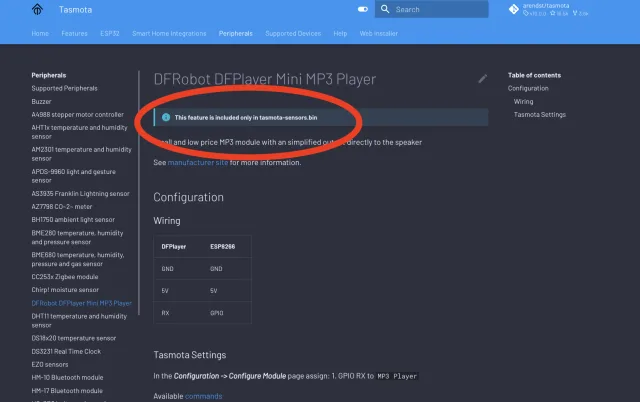
Task: Jump to Configuration in table of contents
Action: [x=528, y=88]
